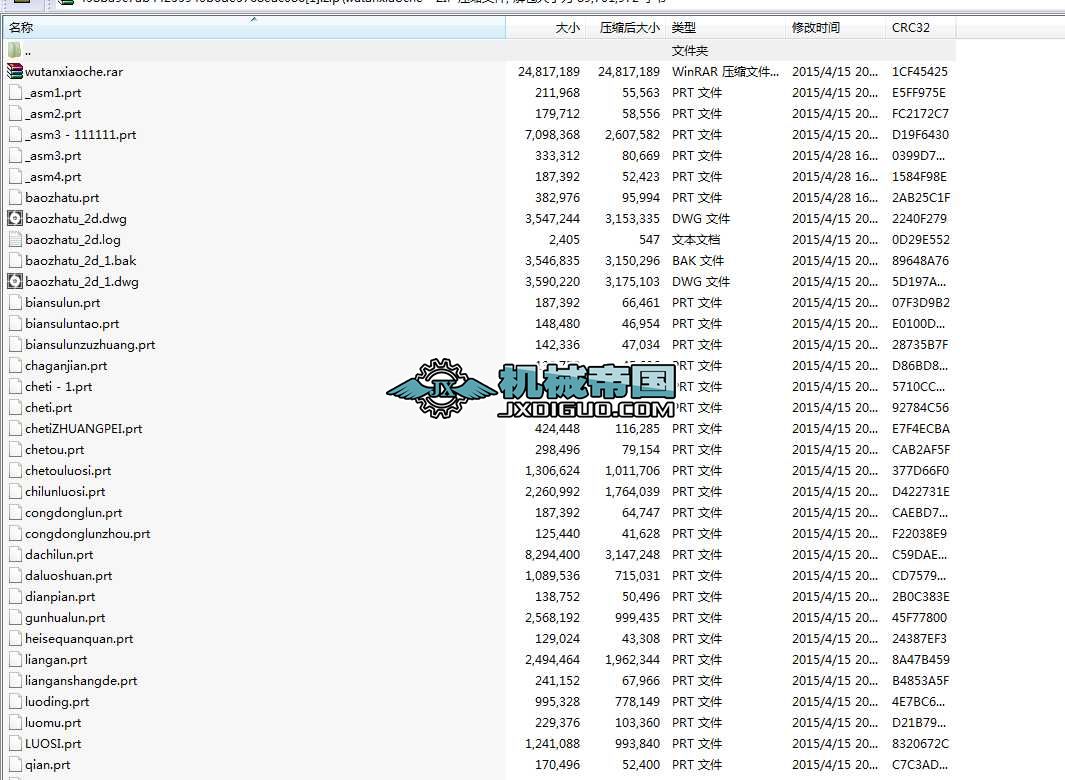Image resolution: width=1065 pixels, height=780 pixels.
Task: Click the chetou.prt file icon
Action: click(15, 450)
